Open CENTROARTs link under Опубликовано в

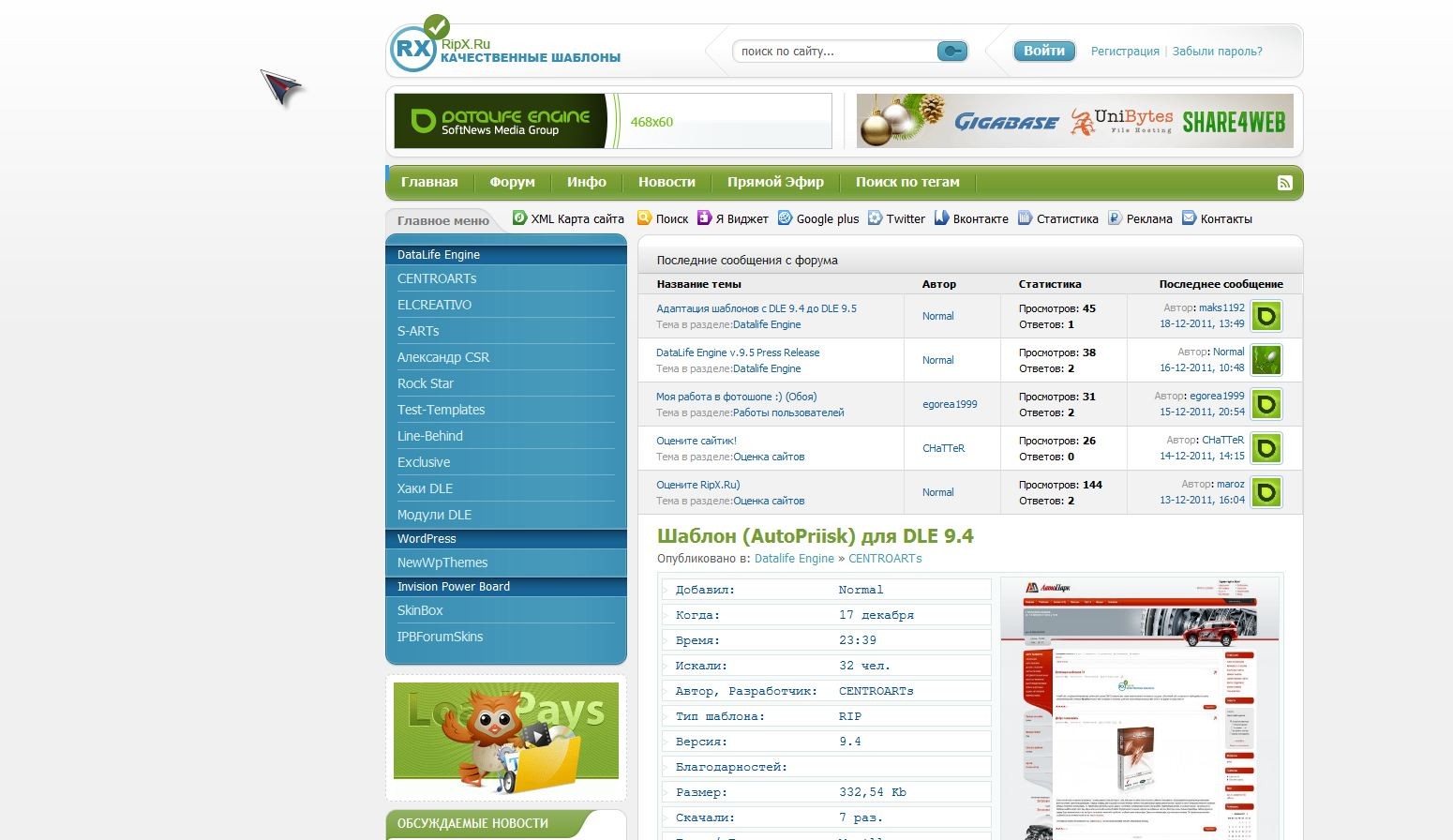point(885,559)
